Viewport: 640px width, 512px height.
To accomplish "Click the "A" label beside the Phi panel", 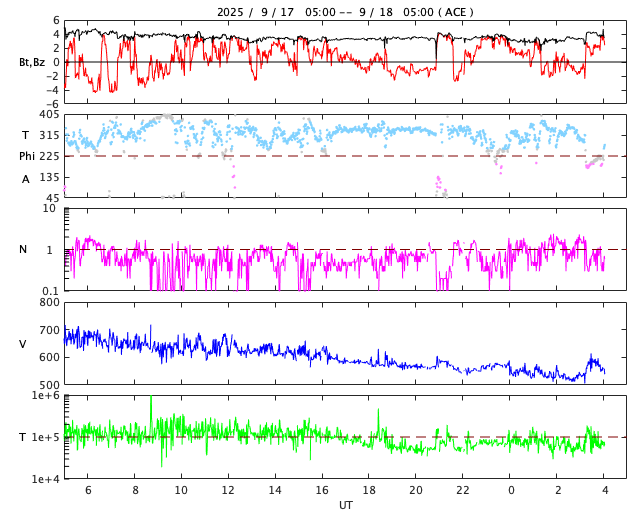I will tap(26, 179).
